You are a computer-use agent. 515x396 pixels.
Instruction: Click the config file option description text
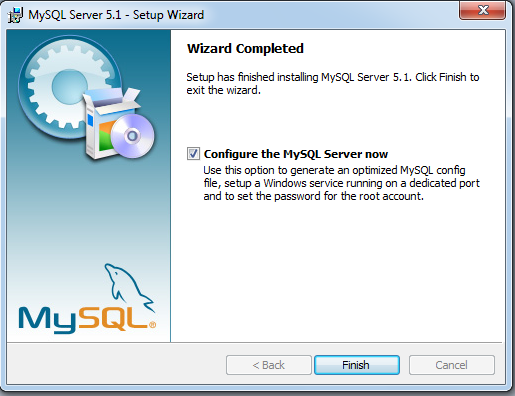click(x=341, y=183)
